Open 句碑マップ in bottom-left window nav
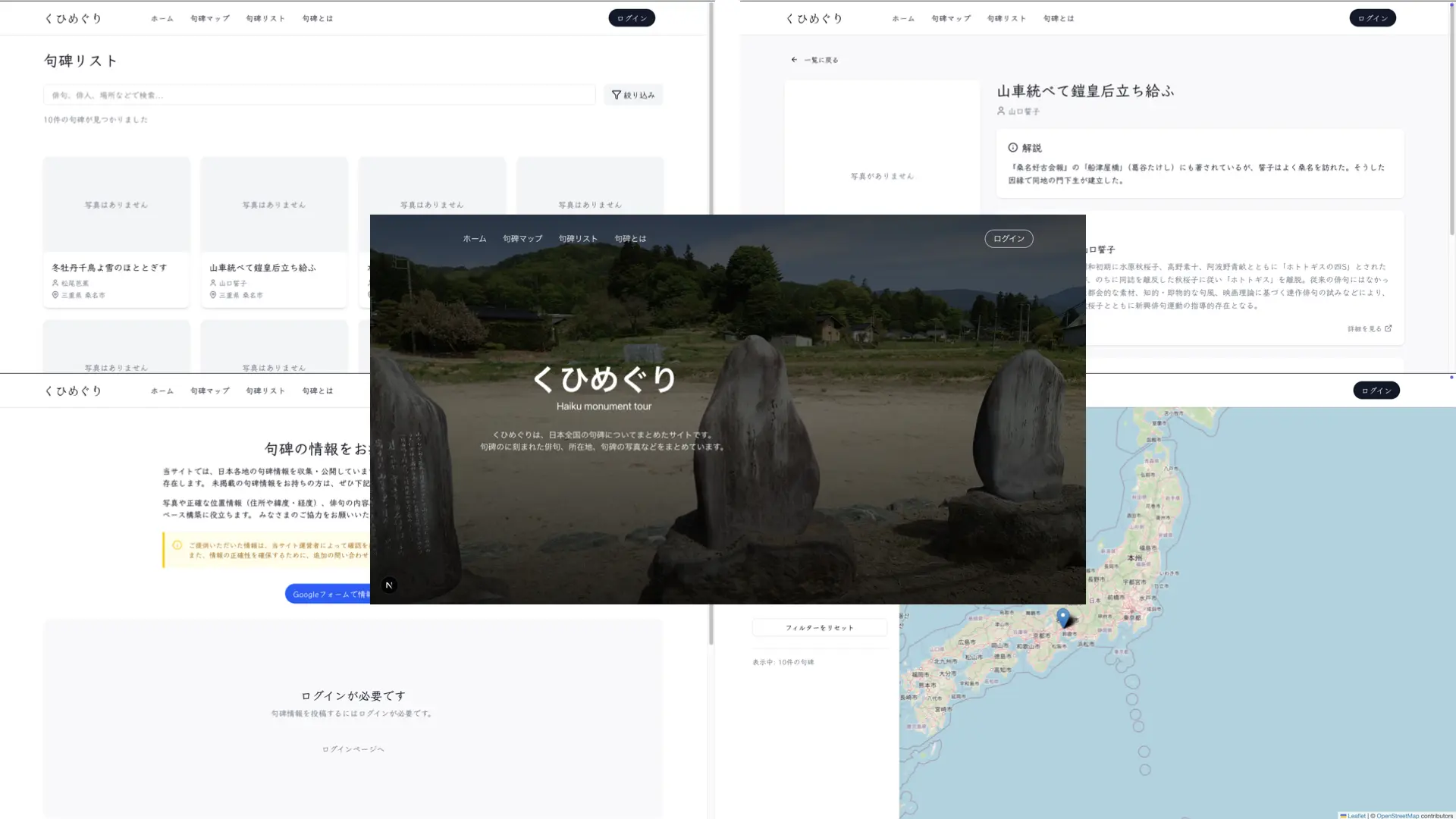 (x=210, y=391)
